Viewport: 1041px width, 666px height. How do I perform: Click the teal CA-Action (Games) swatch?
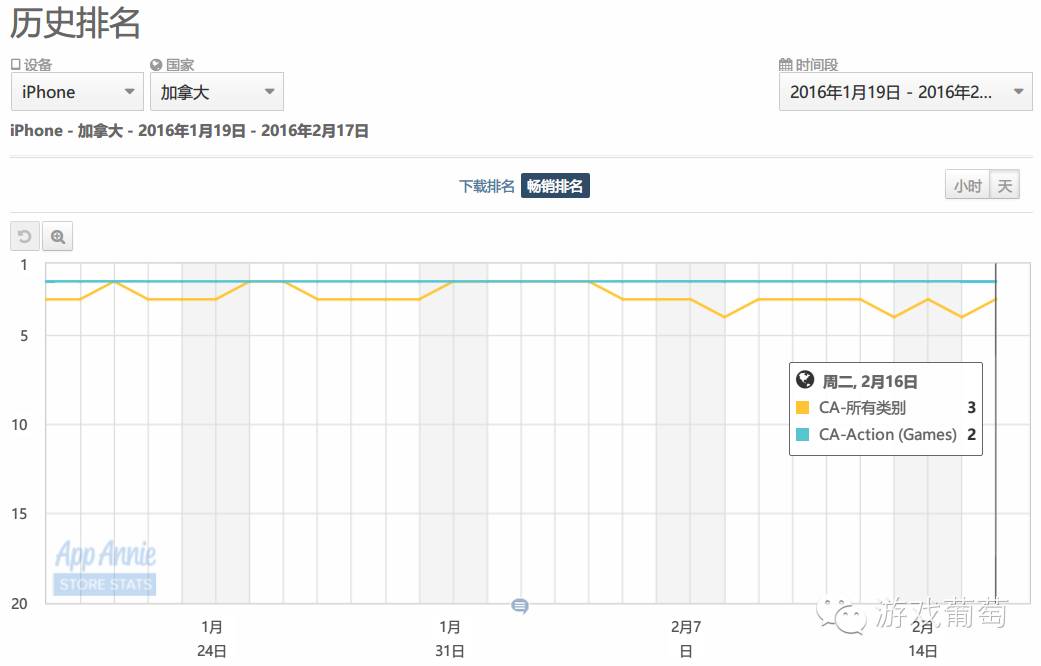802,435
